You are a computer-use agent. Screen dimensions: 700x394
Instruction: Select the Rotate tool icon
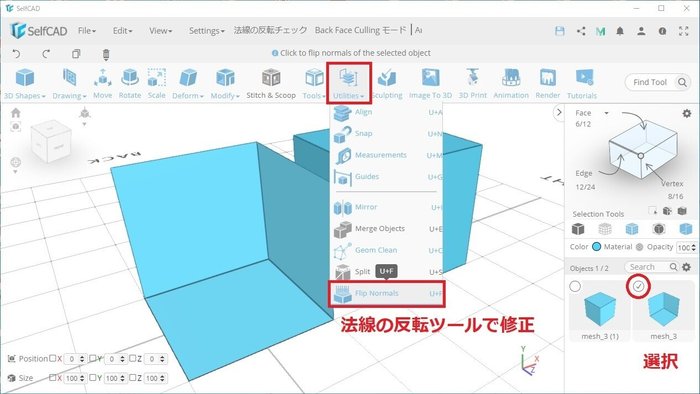pos(130,83)
